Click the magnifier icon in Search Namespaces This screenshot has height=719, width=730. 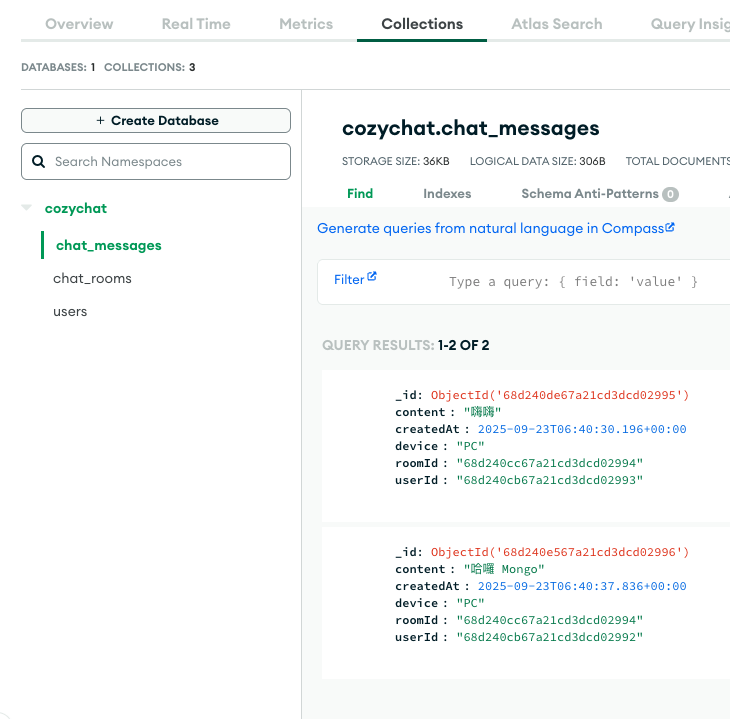pyautogui.click(x=39, y=162)
